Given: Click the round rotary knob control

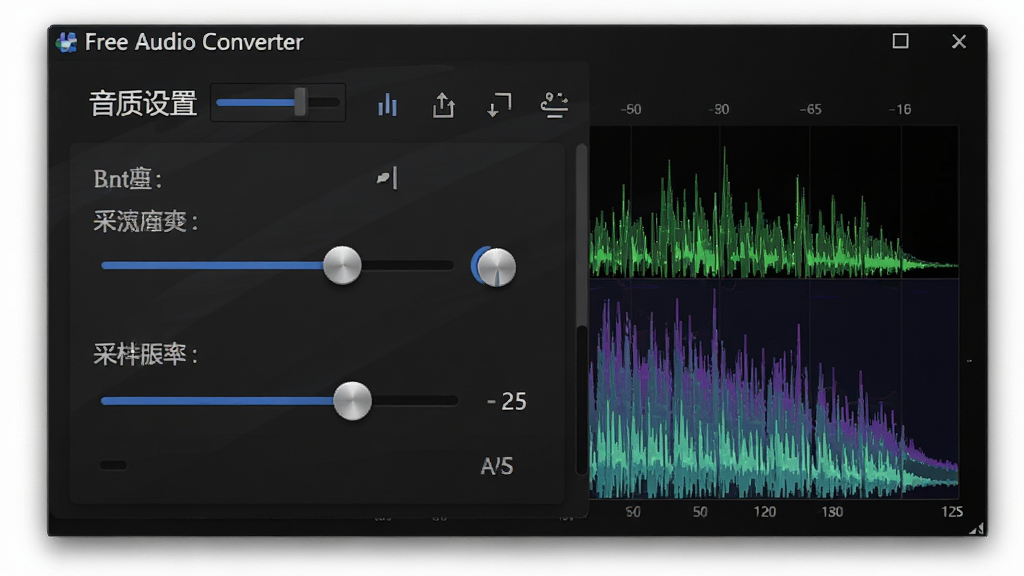Looking at the screenshot, I should pos(494,266).
